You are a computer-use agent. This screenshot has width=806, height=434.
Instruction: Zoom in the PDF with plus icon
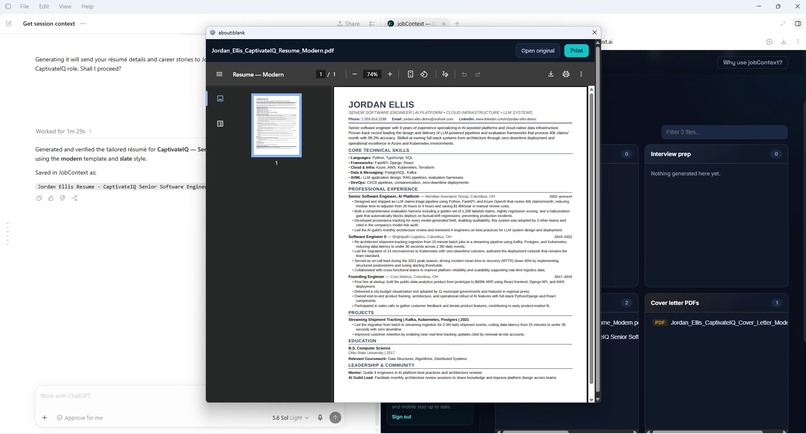coord(390,74)
